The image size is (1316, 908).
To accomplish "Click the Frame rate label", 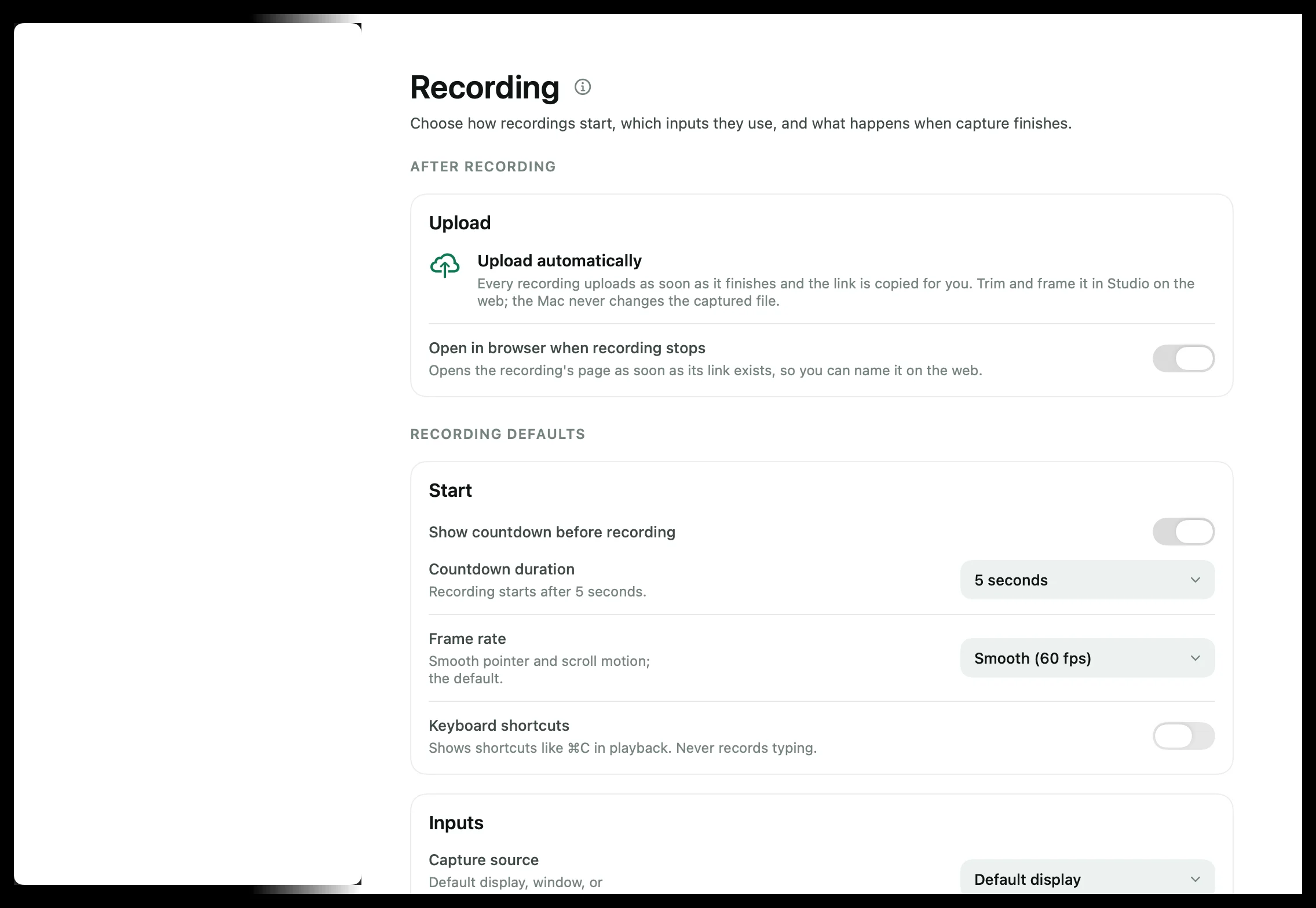I will pyautogui.click(x=467, y=639).
